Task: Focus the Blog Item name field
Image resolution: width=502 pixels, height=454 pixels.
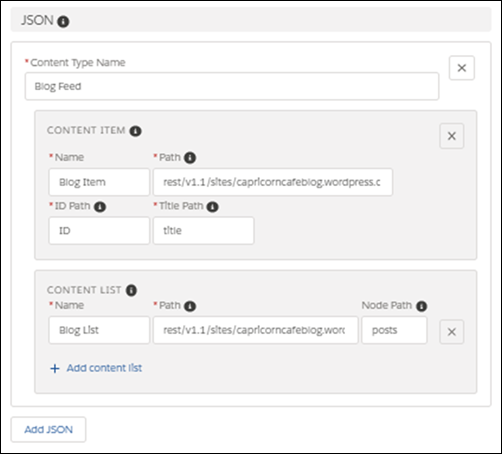Action: 99,182
